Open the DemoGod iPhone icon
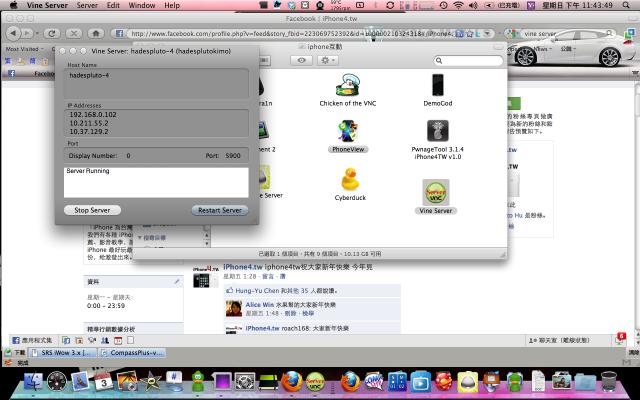The height and width of the screenshot is (400, 640). (x=438, y=85)
